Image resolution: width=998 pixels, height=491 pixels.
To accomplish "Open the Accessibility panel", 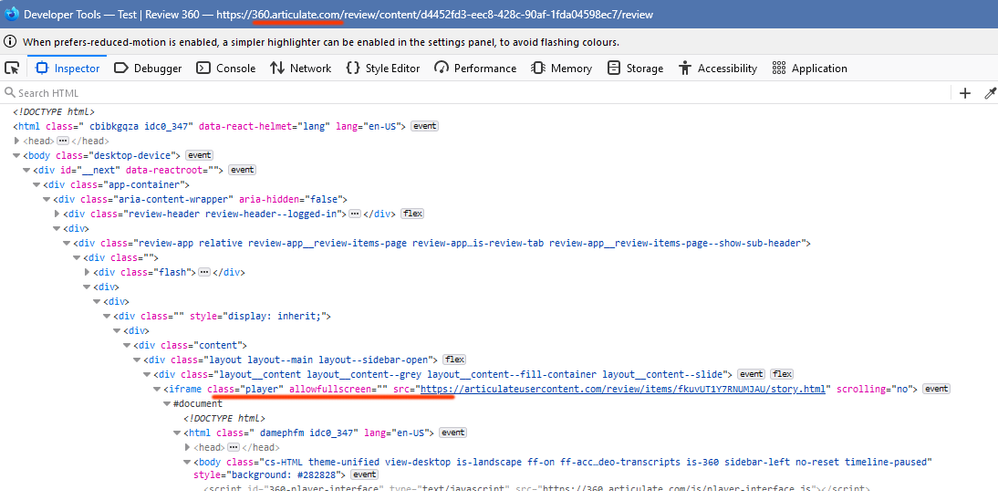I will pyautogui.click(x=717, y=68).
